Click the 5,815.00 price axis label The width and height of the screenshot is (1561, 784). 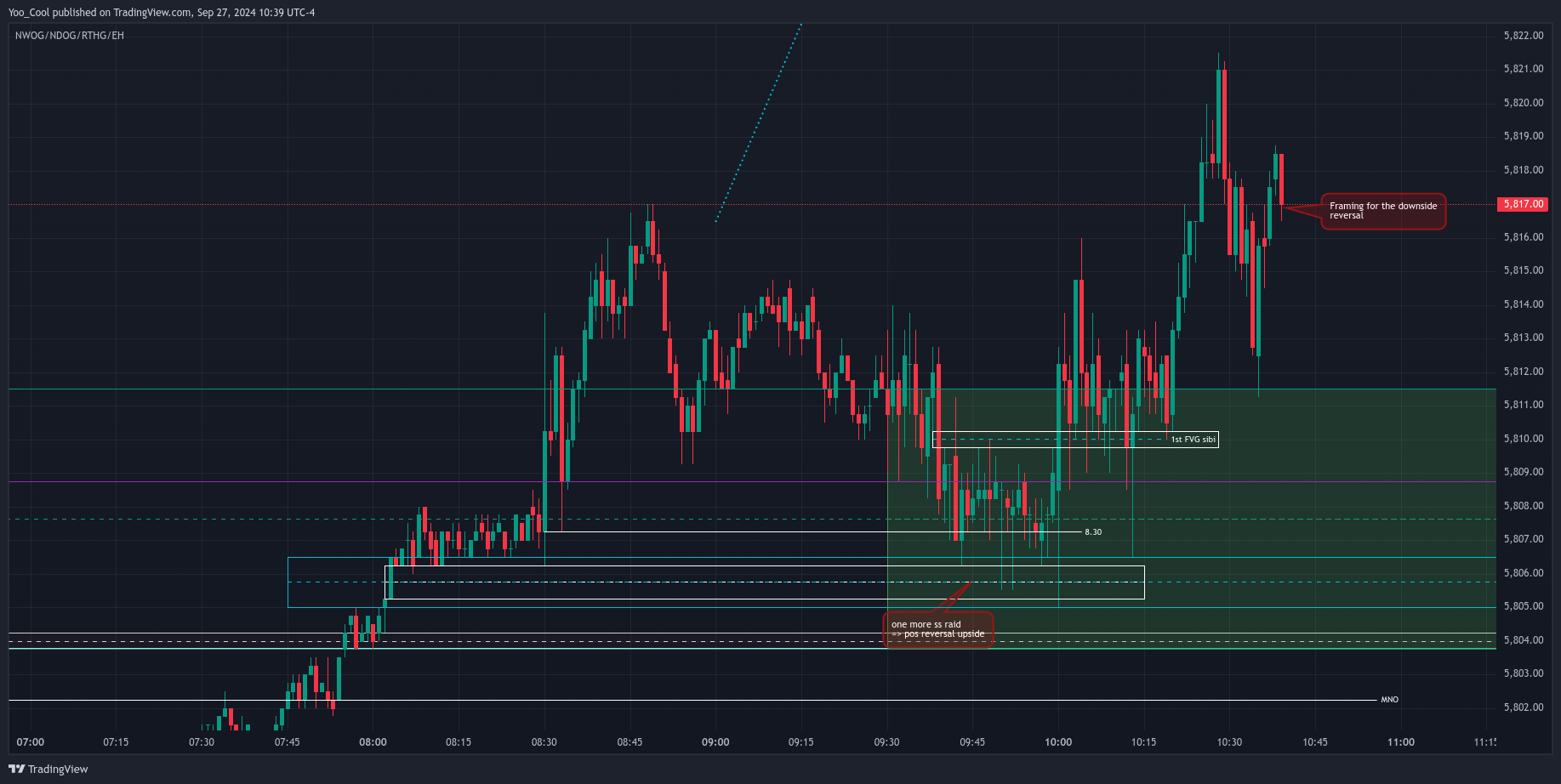tap(1524, 270)
